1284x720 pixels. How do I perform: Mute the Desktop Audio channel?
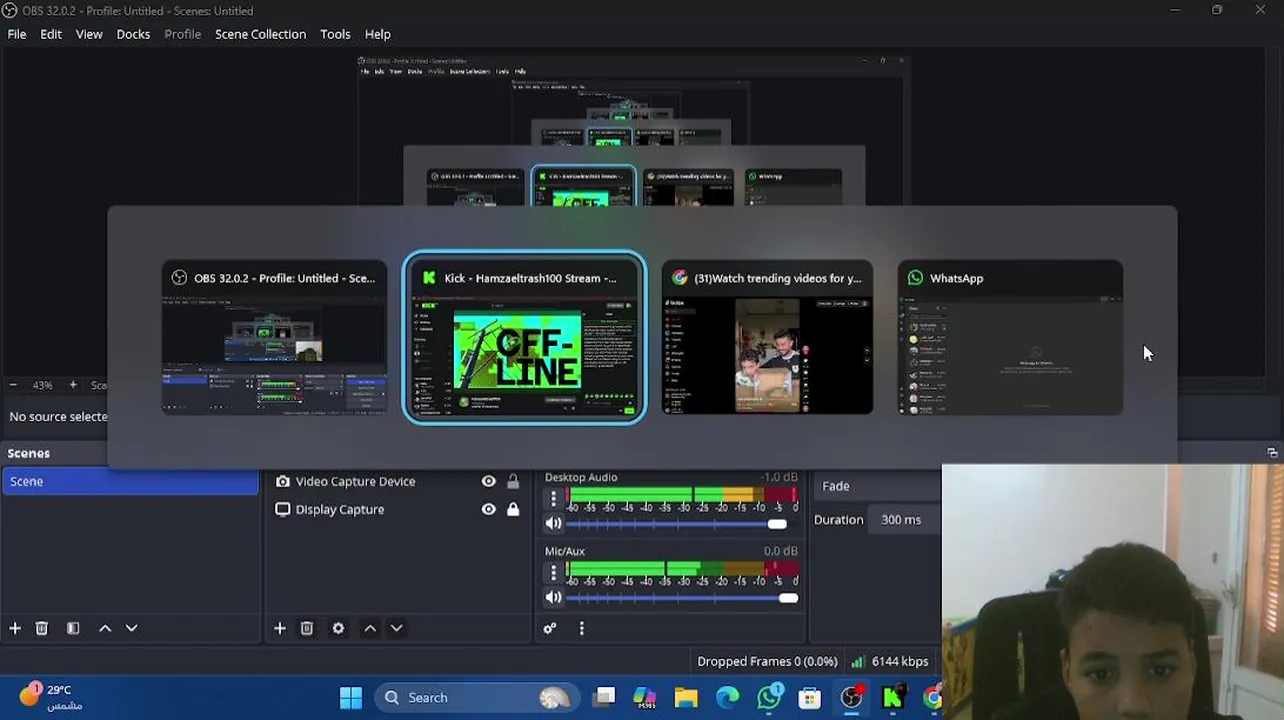553,524
